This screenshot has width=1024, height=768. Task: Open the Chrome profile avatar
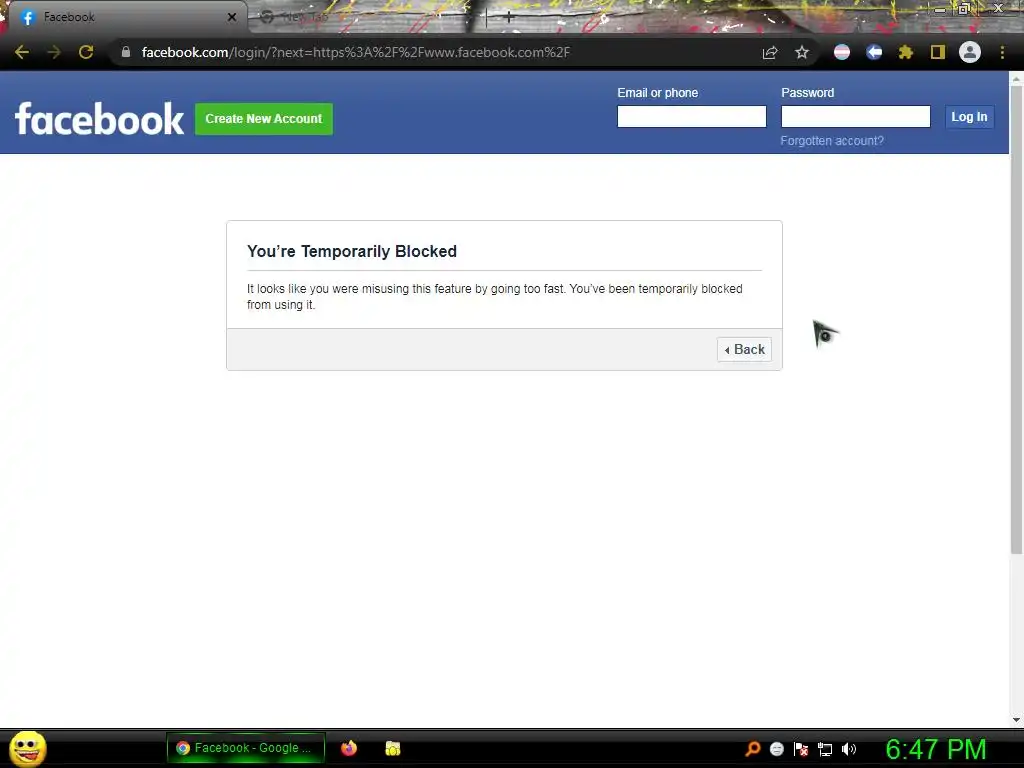pos(970,52)
